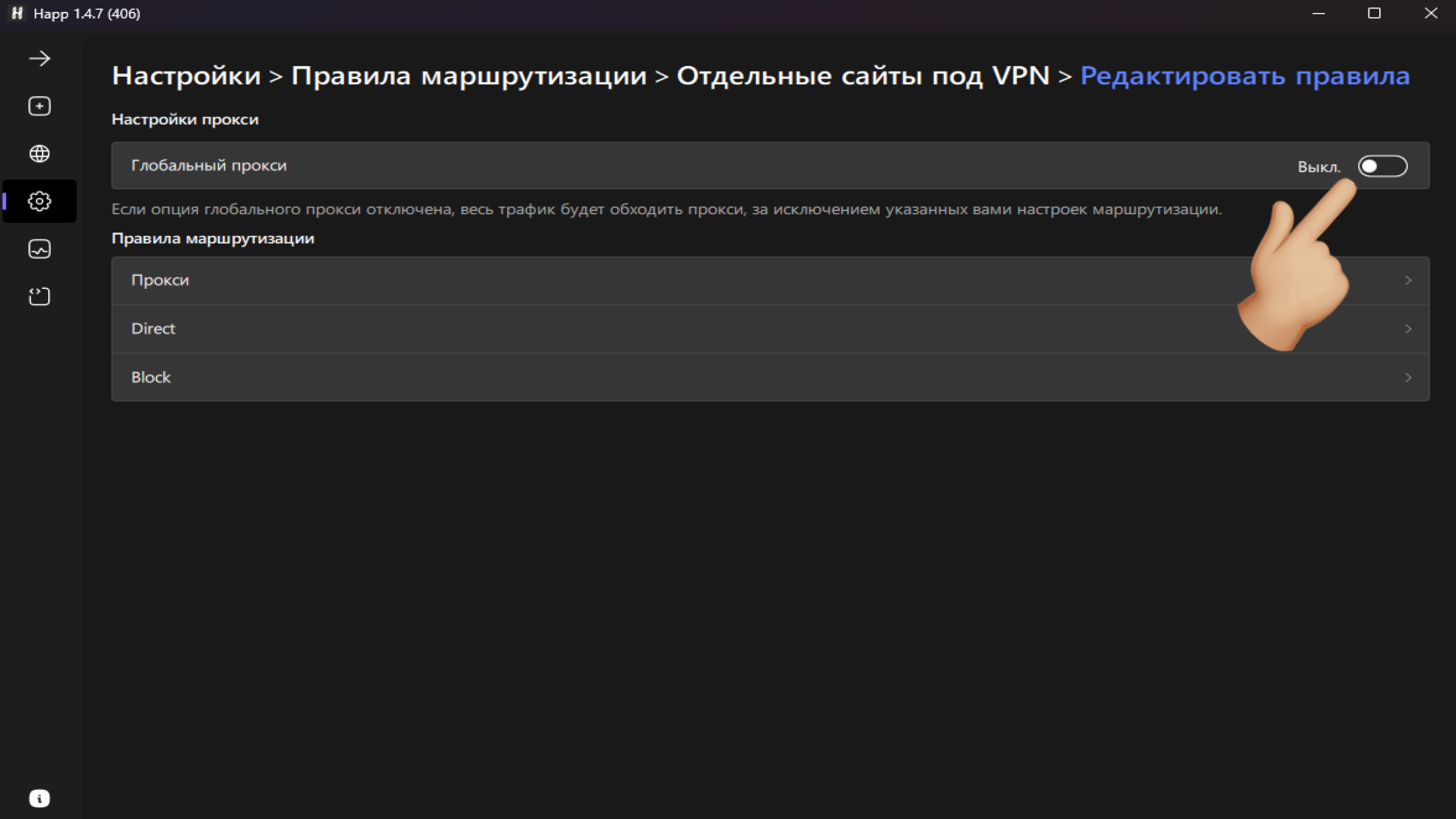Open the Settings gear icon
The image size is (1456, 819).
pos(39,201)
